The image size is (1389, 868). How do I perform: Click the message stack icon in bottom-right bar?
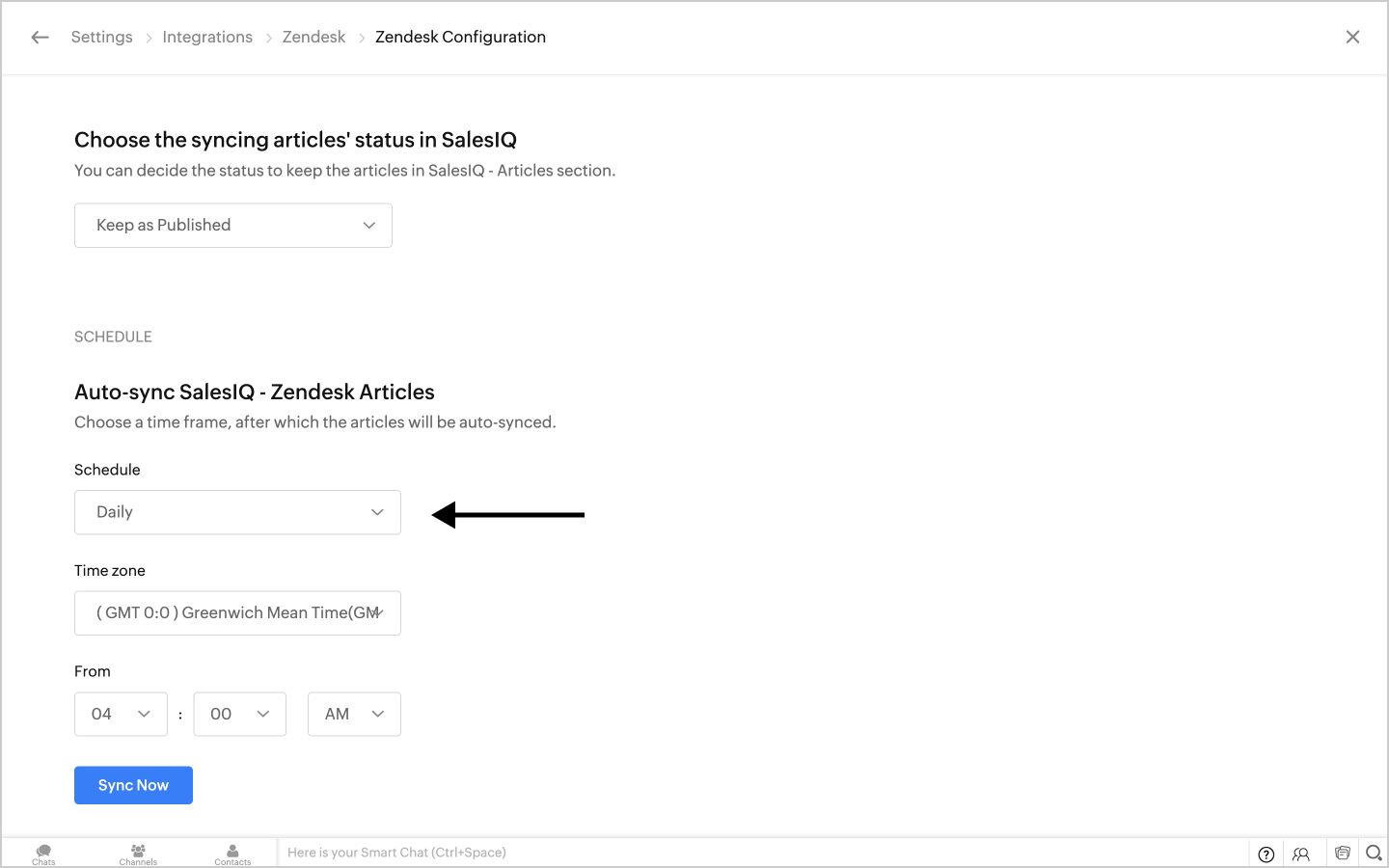coord(1342,853)
